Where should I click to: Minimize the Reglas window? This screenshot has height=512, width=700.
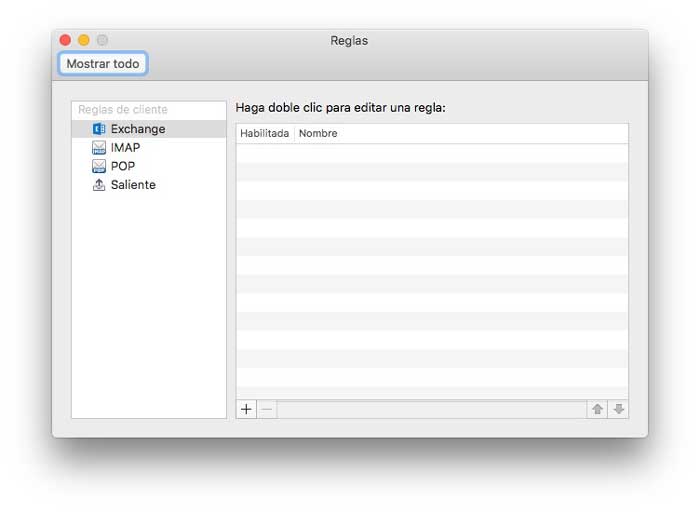[x=84, y=40]
